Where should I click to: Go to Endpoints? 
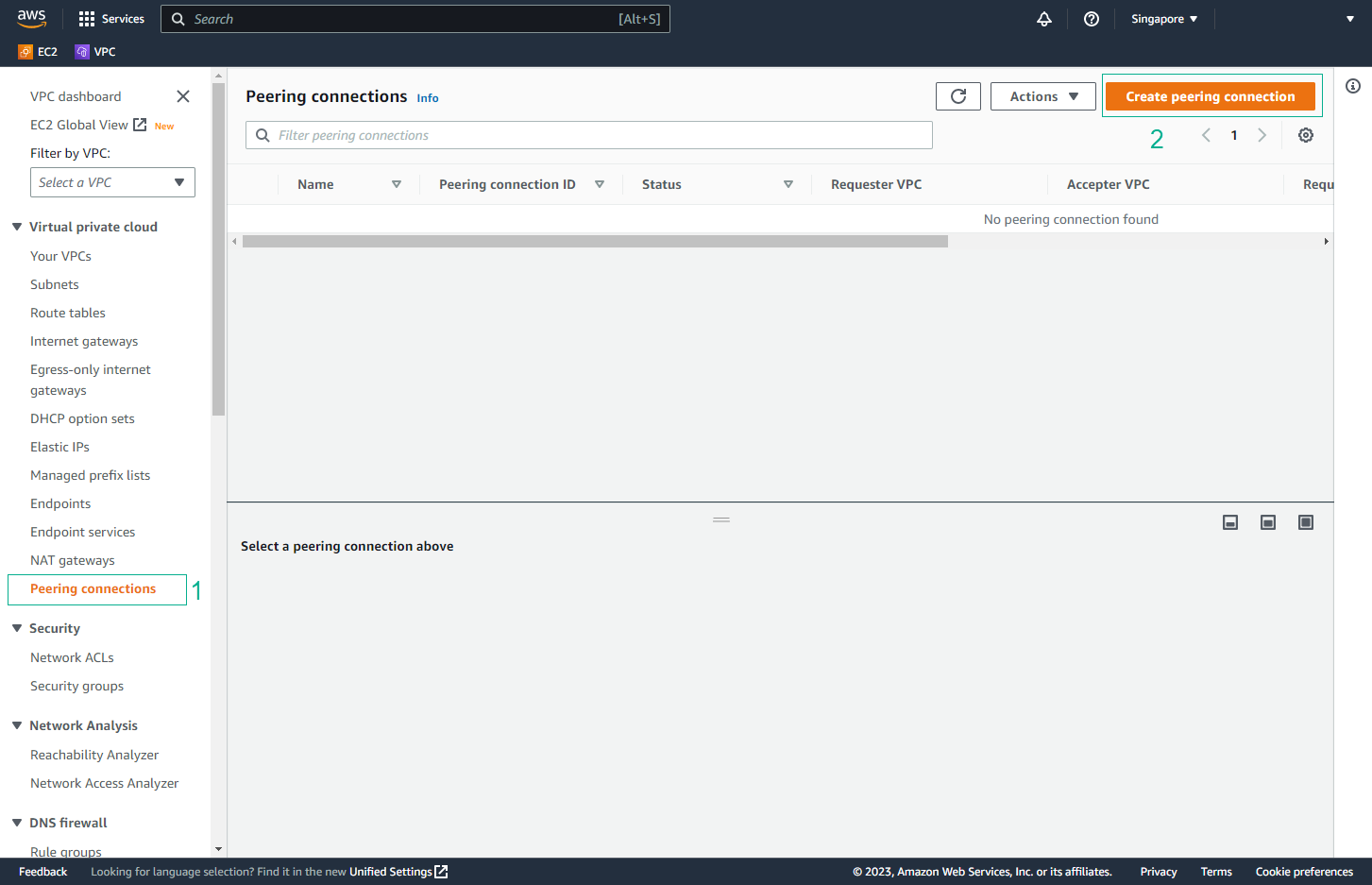60,503
